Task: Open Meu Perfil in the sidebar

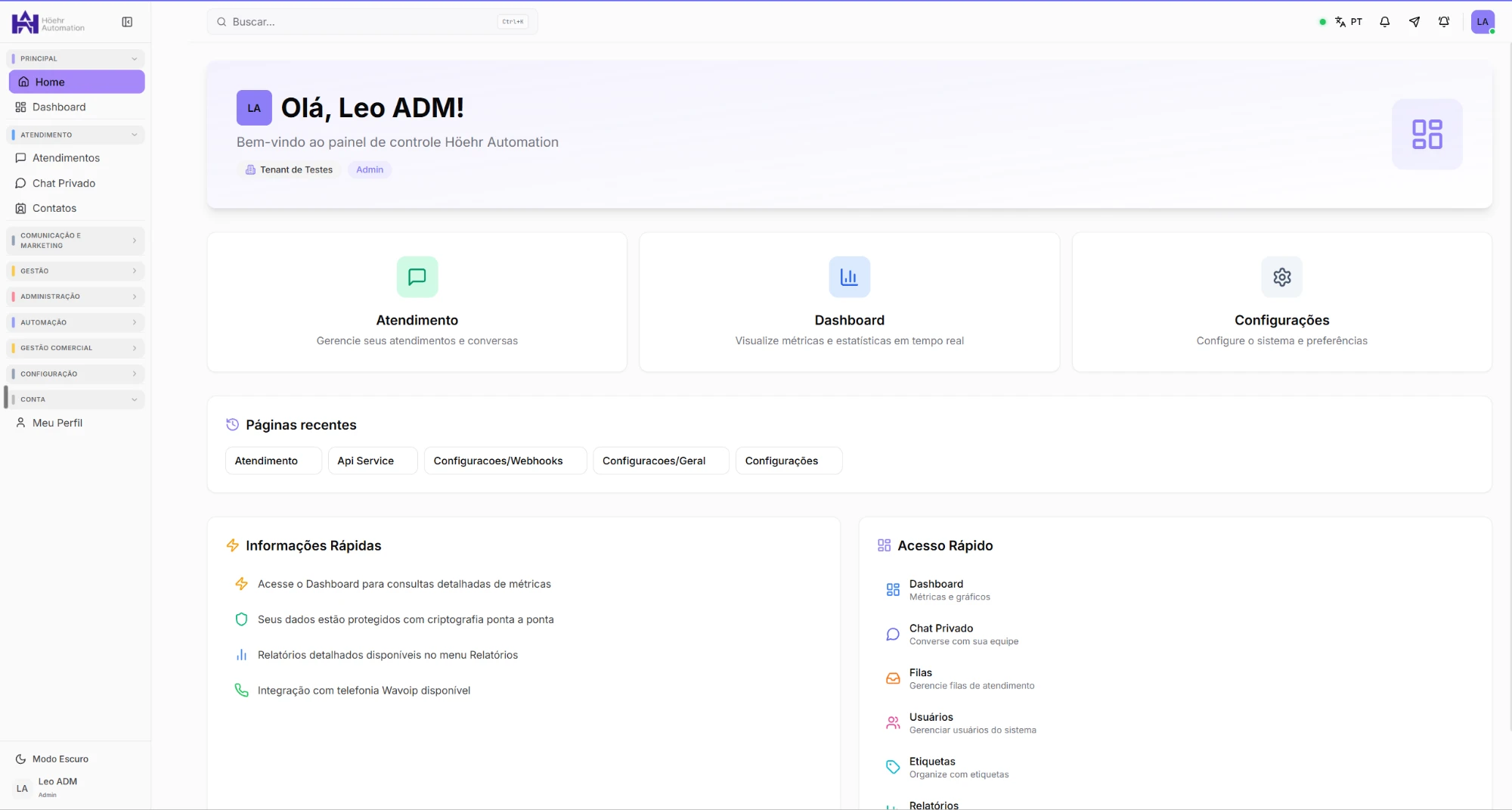Action: [76, 424]
